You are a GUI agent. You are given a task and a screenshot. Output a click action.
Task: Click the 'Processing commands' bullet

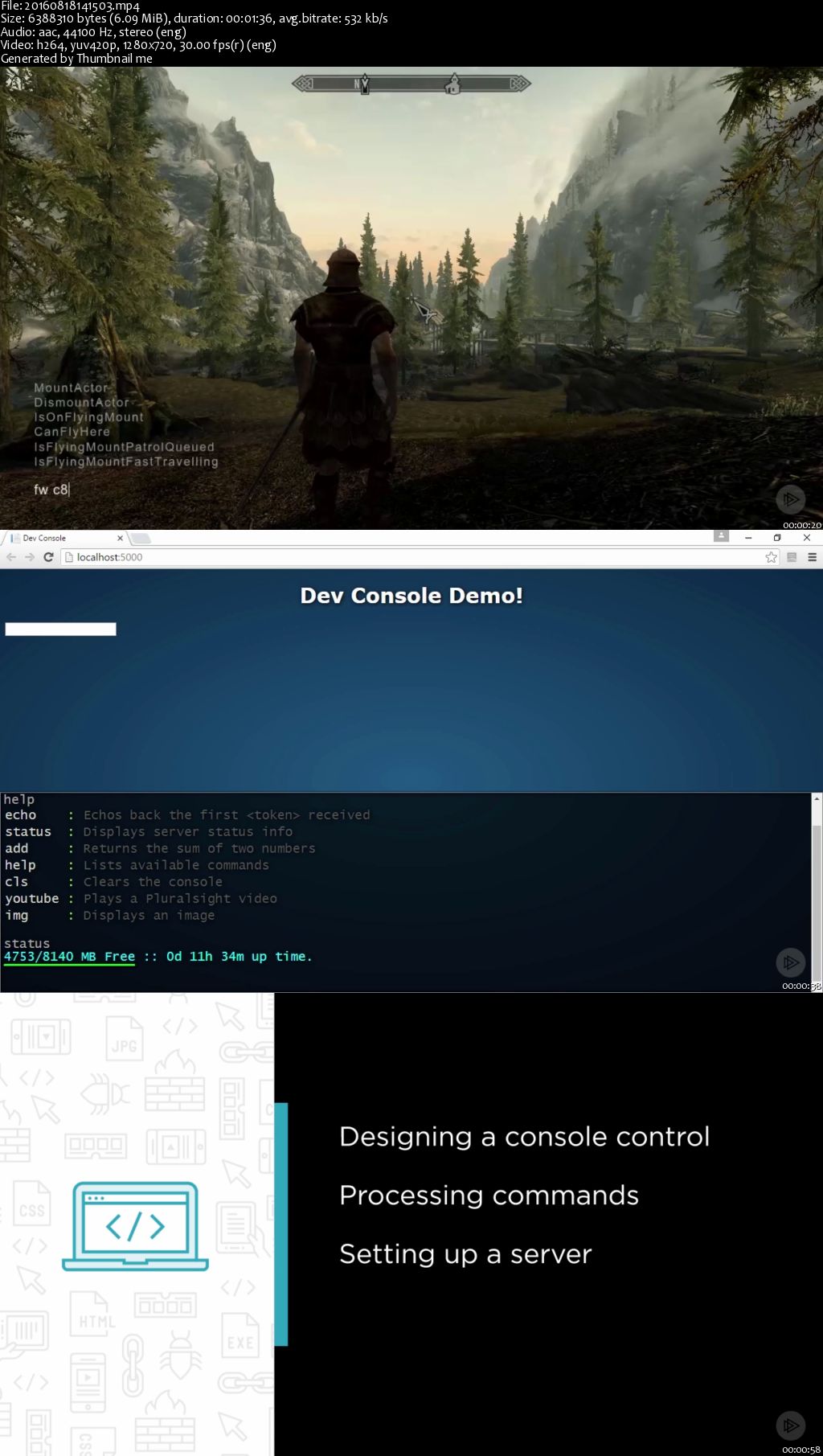coord(489,1196)
